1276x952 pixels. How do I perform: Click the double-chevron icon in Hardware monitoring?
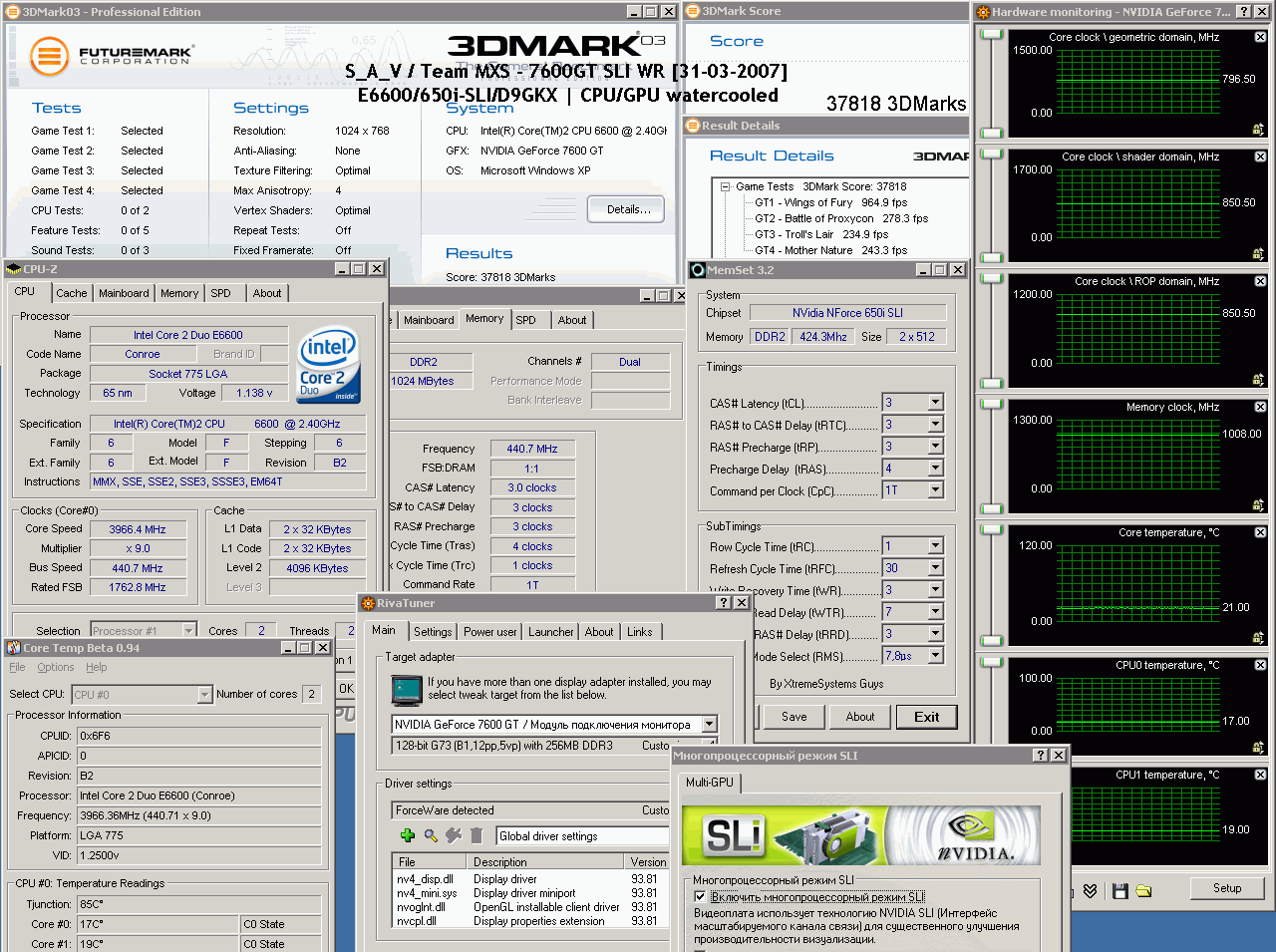click(1091, 890)
